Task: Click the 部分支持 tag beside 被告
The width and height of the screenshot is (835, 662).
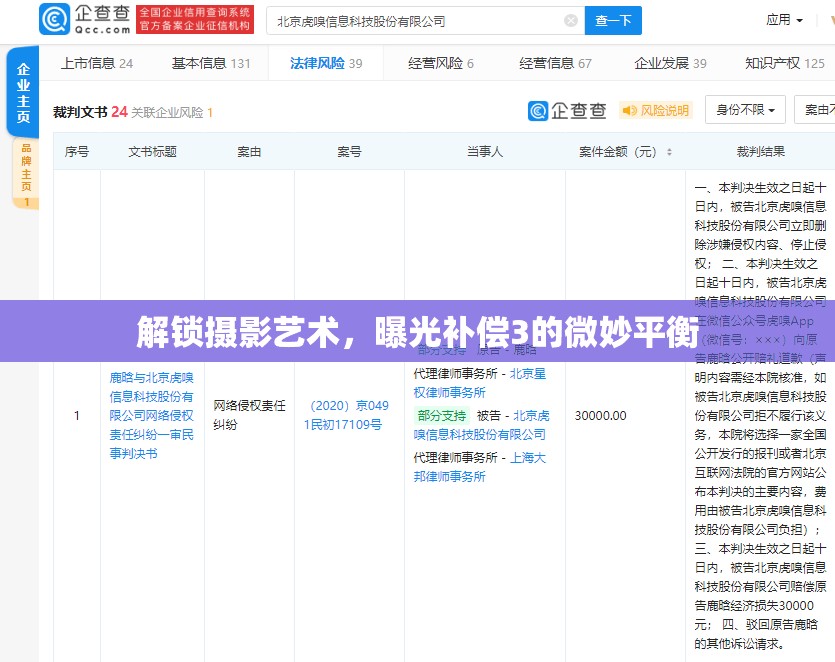Action: (441, 415)
